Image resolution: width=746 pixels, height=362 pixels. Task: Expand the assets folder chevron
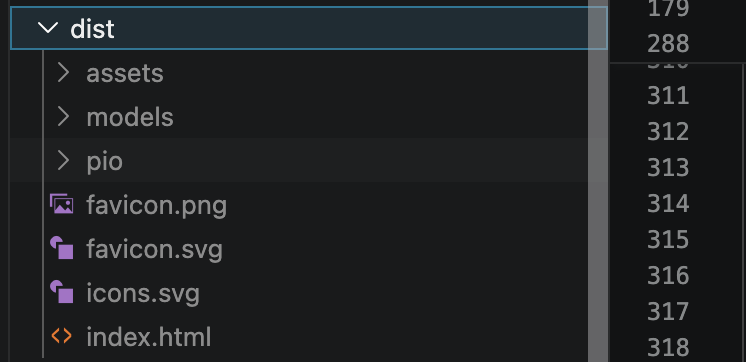[63, 73]
